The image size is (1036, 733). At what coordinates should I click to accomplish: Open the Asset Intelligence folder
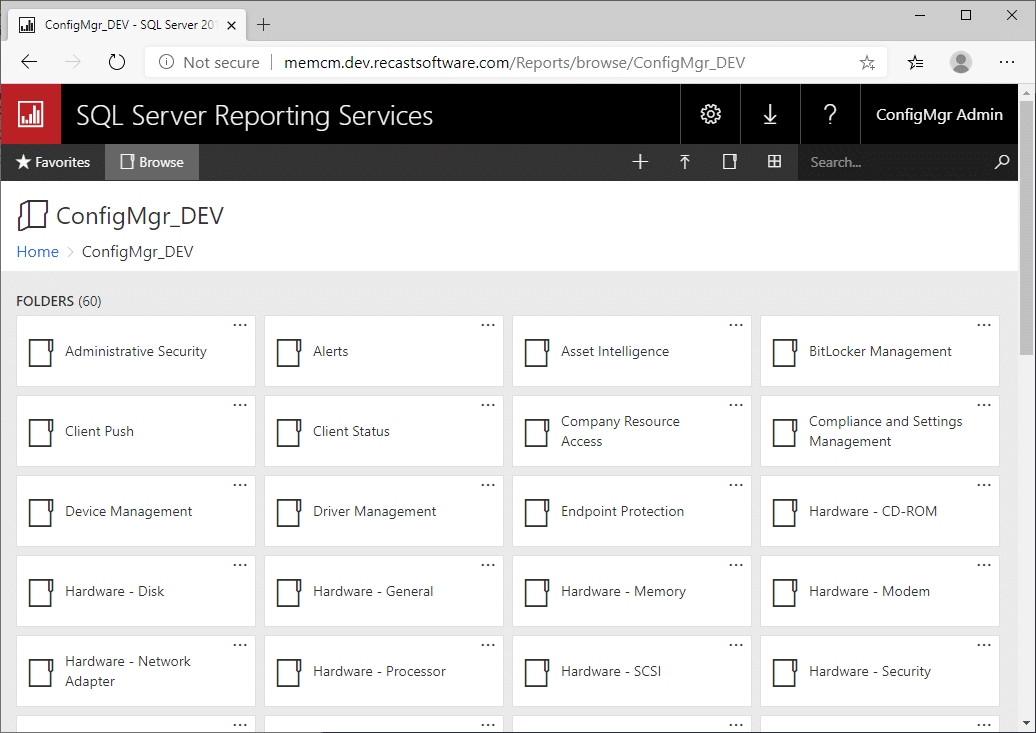(x=615, y=352)
